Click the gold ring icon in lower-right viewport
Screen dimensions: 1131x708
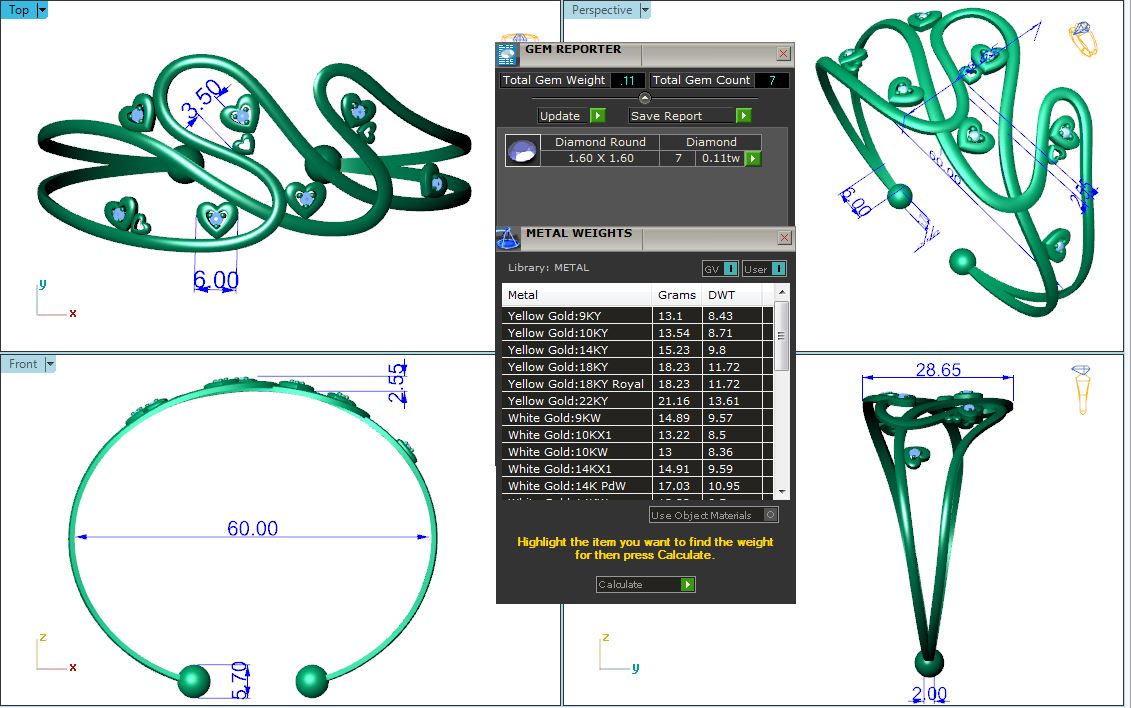point(1081,388)
